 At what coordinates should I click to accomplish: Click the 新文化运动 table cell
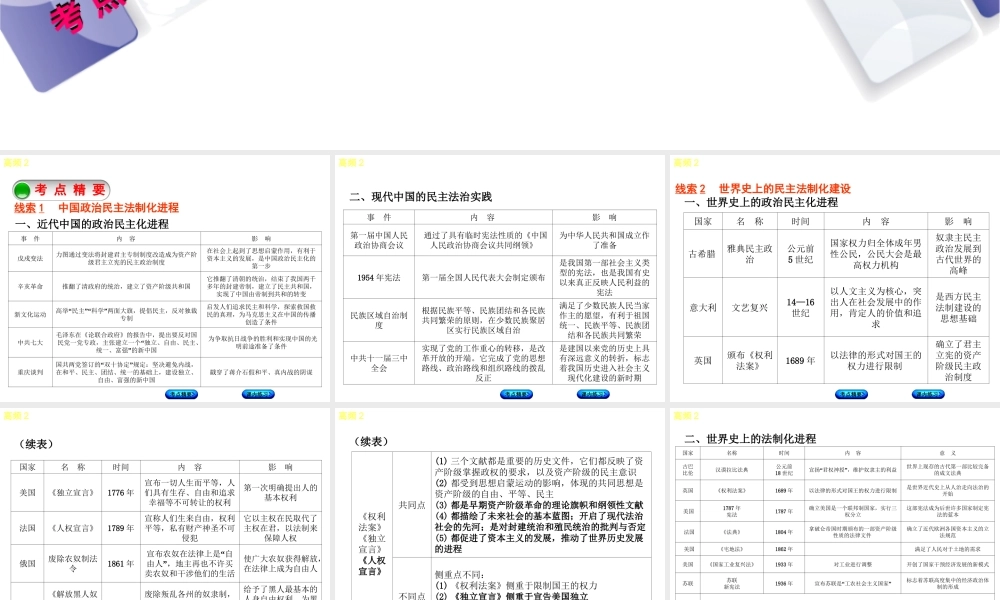click(31, 314)
